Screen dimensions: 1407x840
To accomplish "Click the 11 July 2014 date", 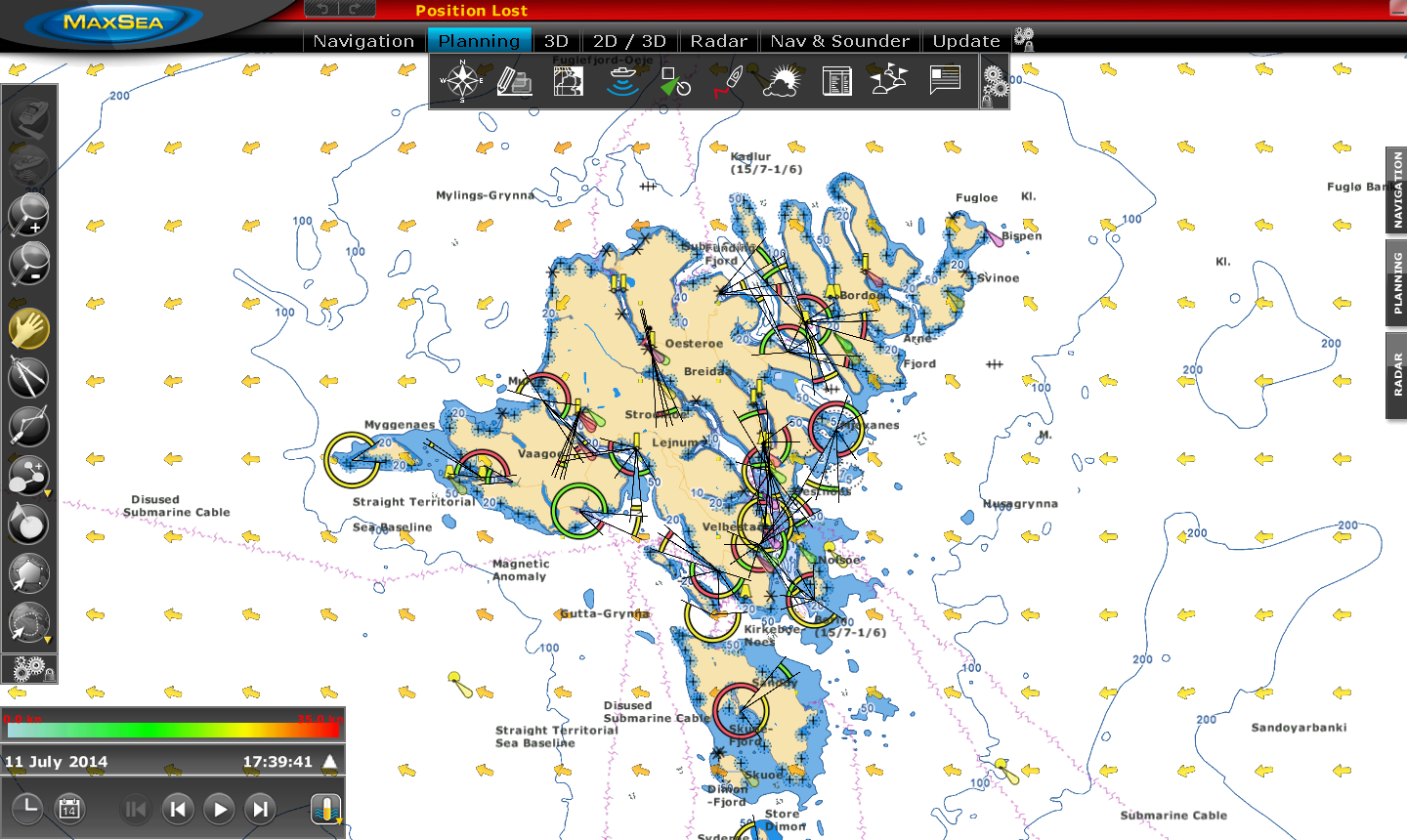I will tap(57, 762).
